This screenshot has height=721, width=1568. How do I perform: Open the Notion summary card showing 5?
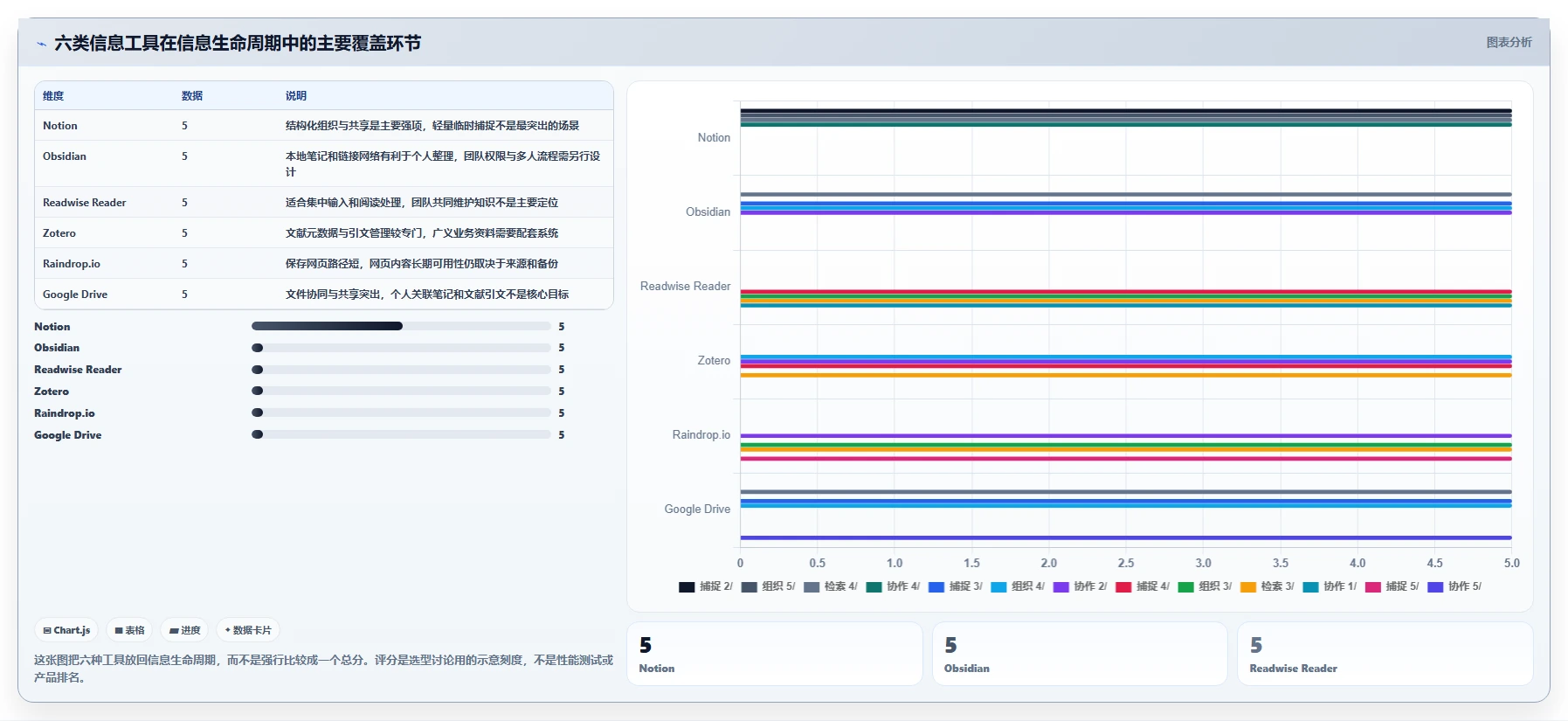click(x=775, y=654)
